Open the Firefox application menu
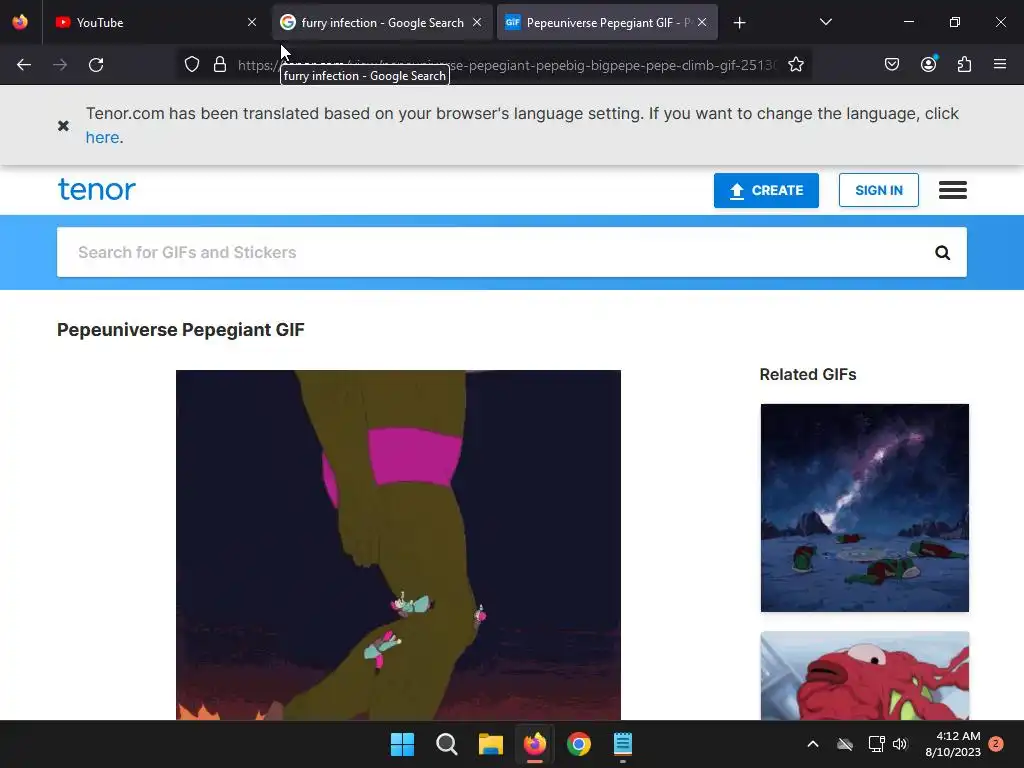 point(1000,64)
